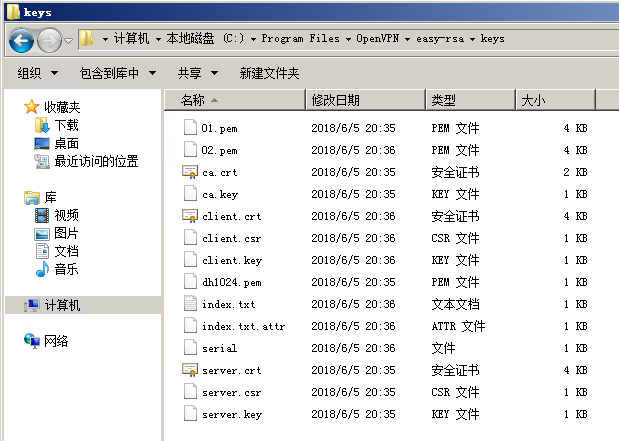The width and height of the screenshot is (619, 441).
Task: Expand the arrow after OpenVPN breadcrumb
Action: (x=407, y=39)
